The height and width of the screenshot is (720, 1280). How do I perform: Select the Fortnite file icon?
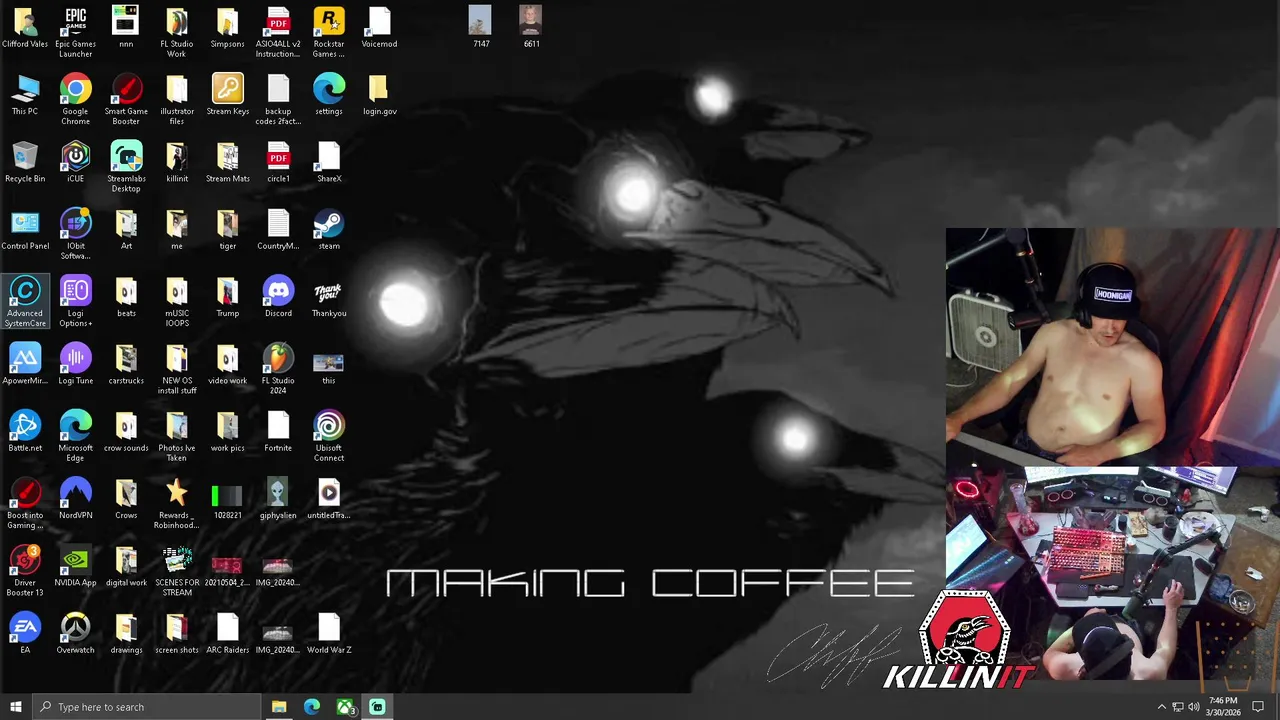pos(278,430)
